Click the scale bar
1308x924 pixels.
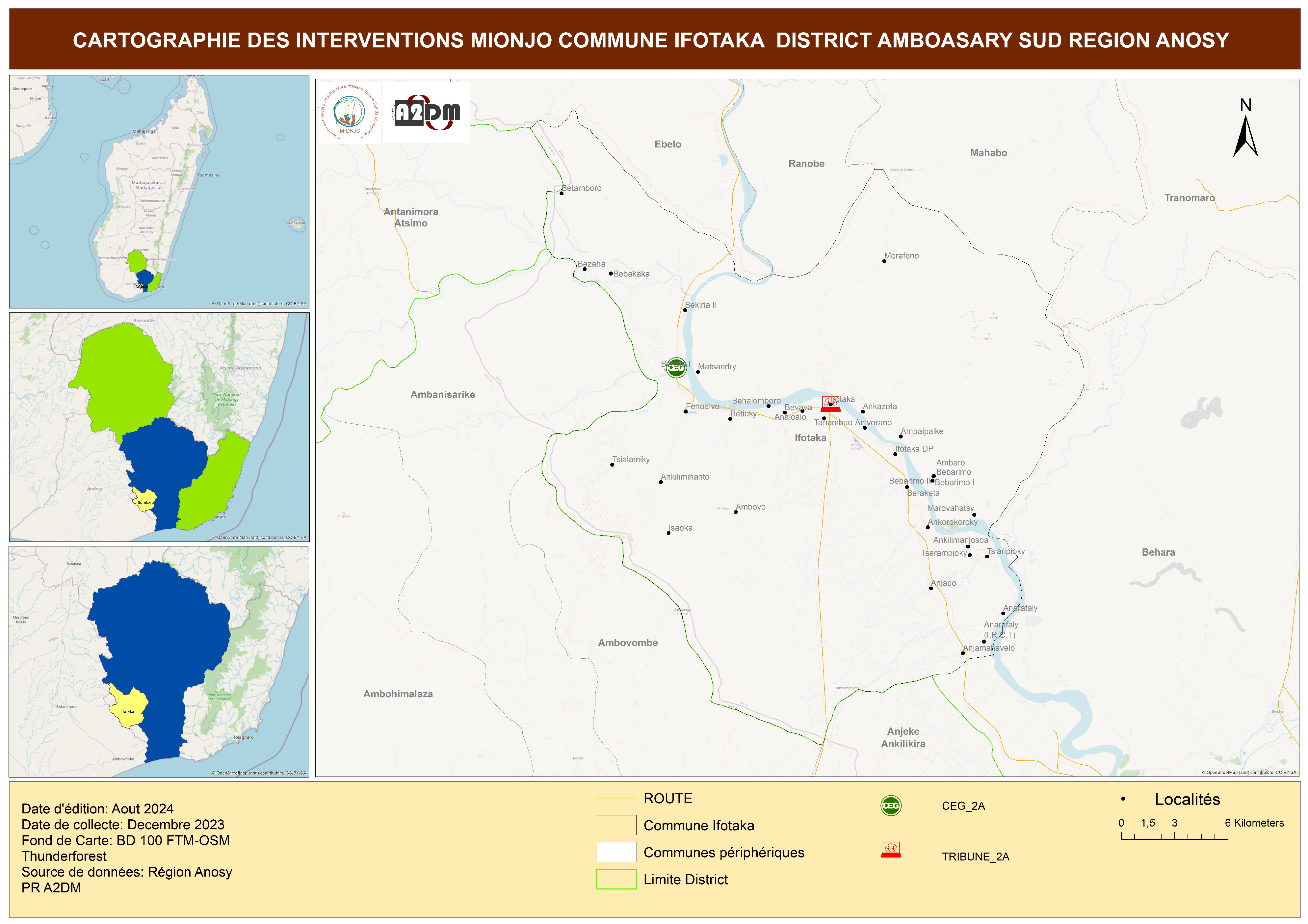coord(1174,836)
